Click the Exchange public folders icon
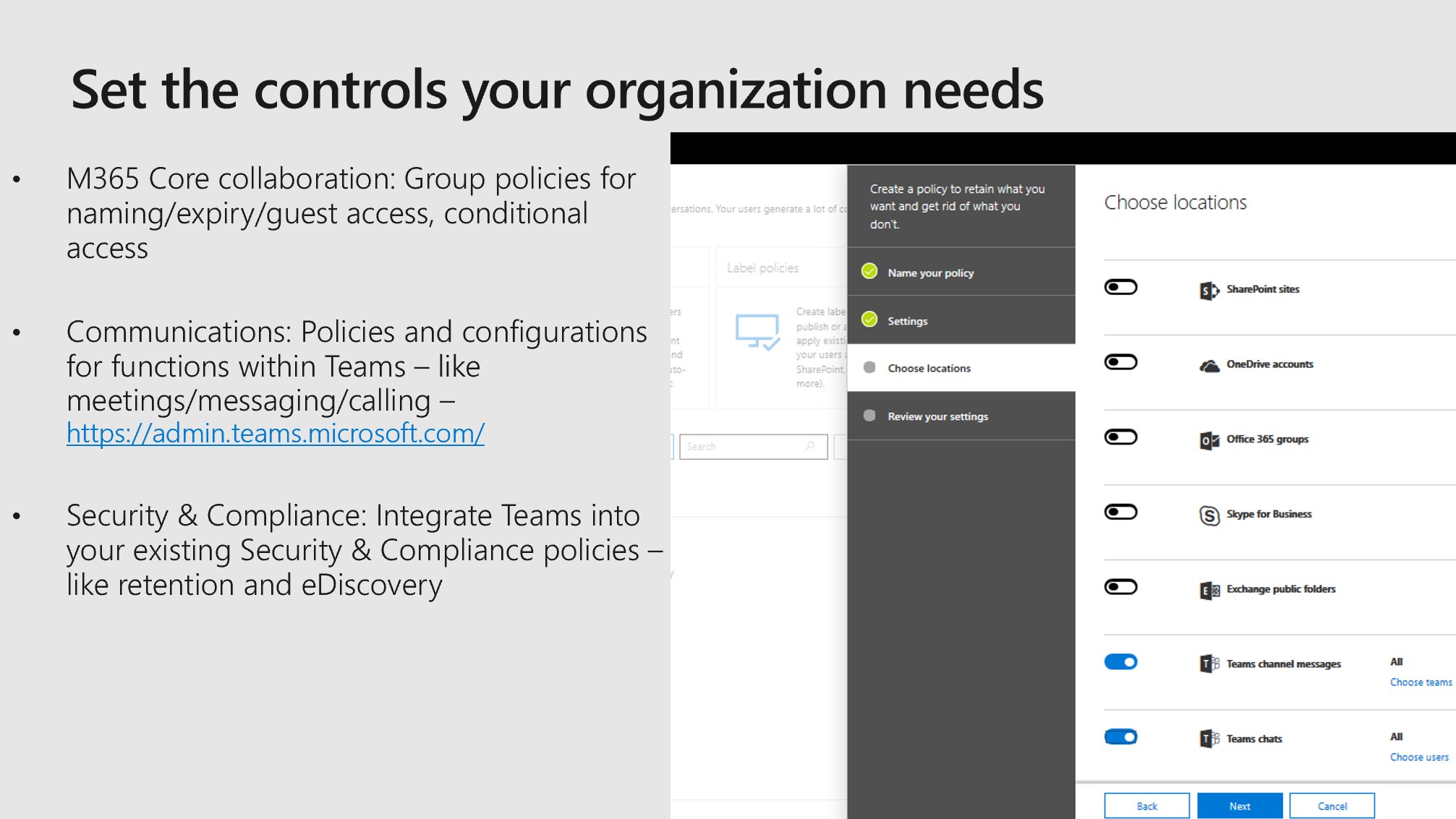 click(1209, 591)
